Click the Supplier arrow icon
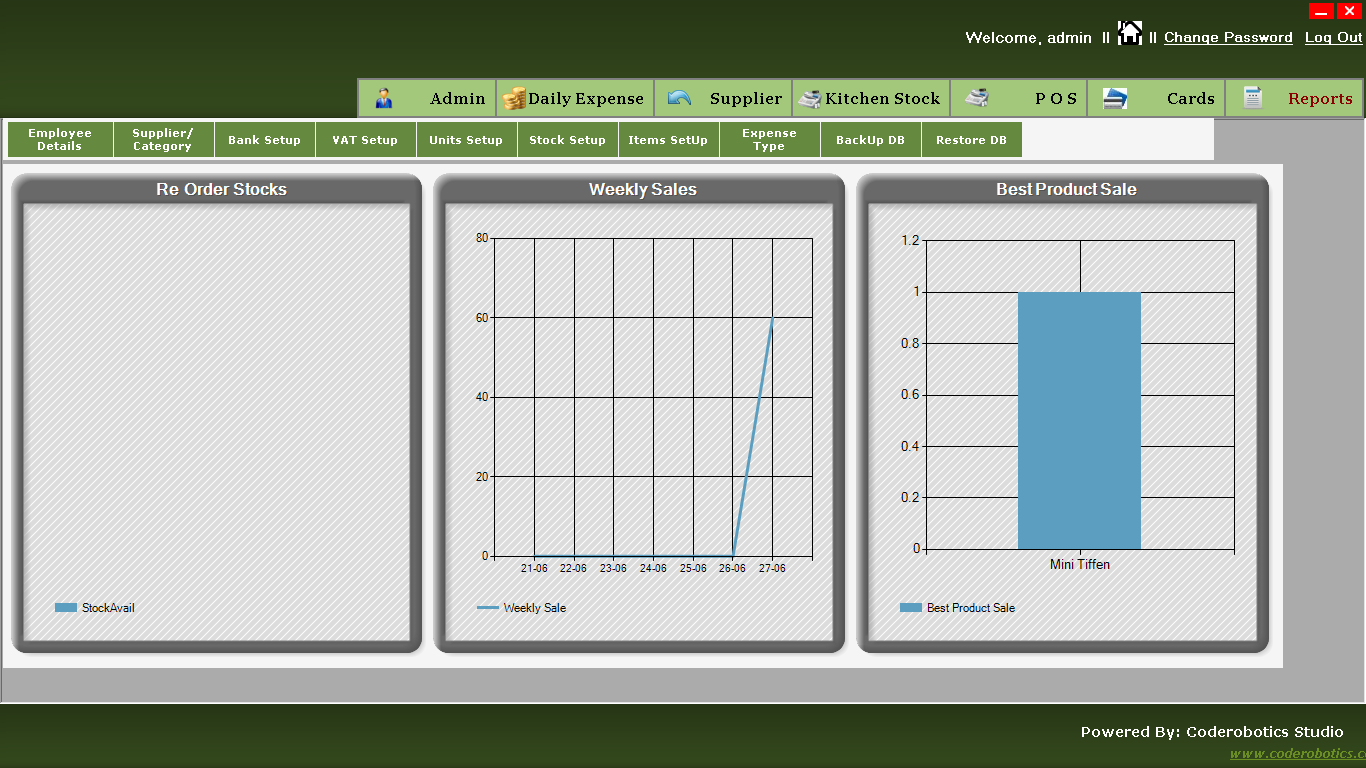The height and width of the screenshot is (768, 1366). [x=679, y=98]
